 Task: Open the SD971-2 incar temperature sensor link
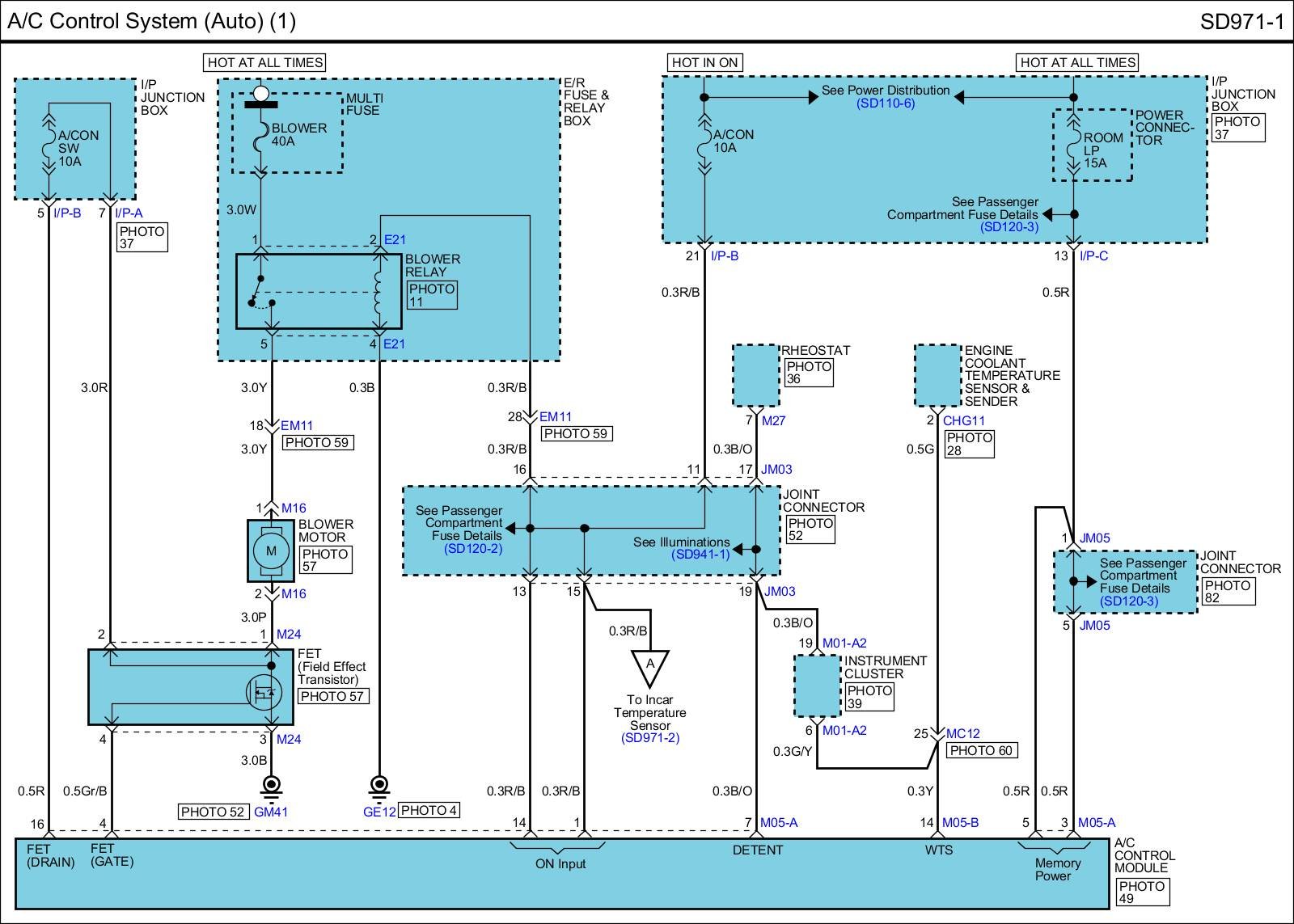(649, 738)
